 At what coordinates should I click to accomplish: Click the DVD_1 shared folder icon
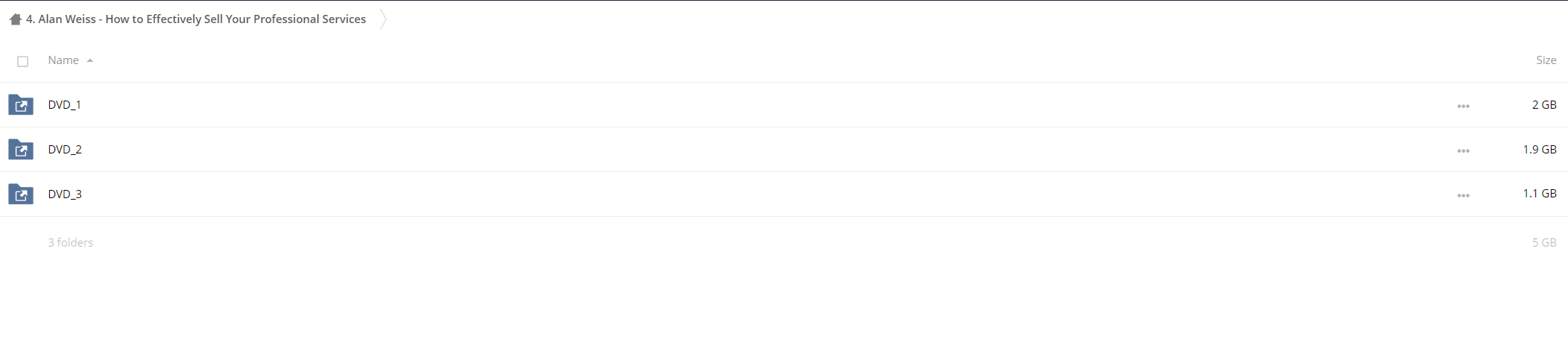tap(21, 105)
